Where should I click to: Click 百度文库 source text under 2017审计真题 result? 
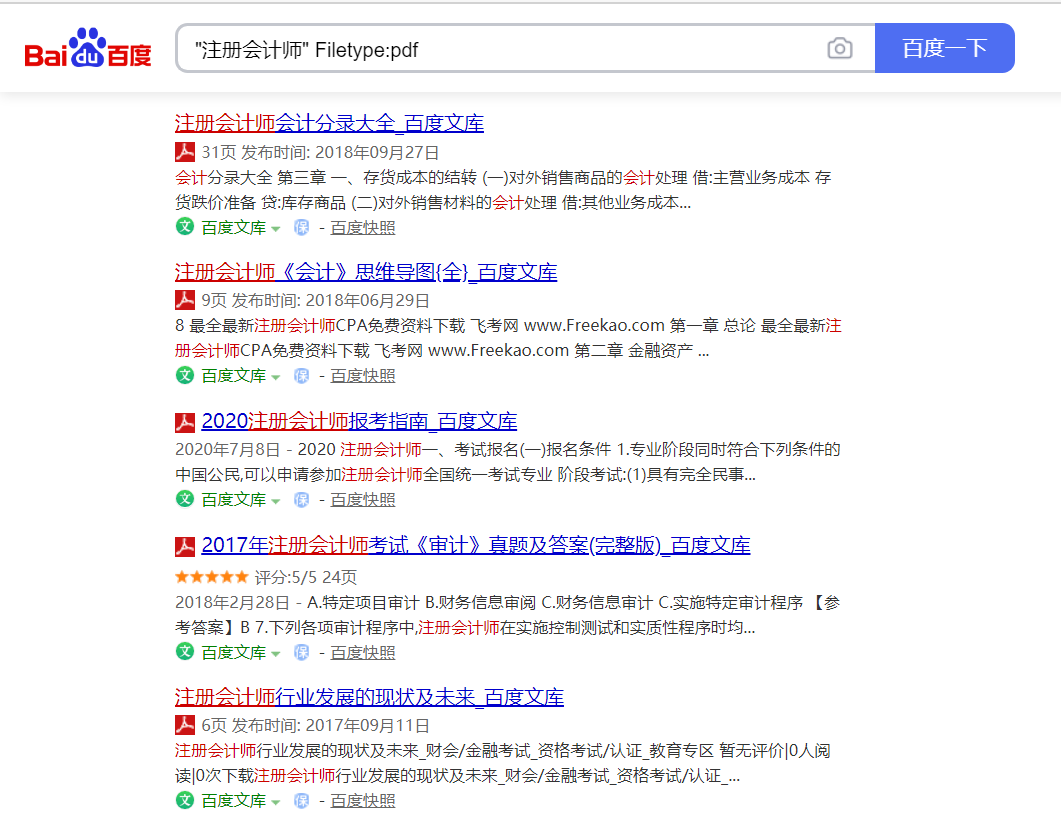234,653
